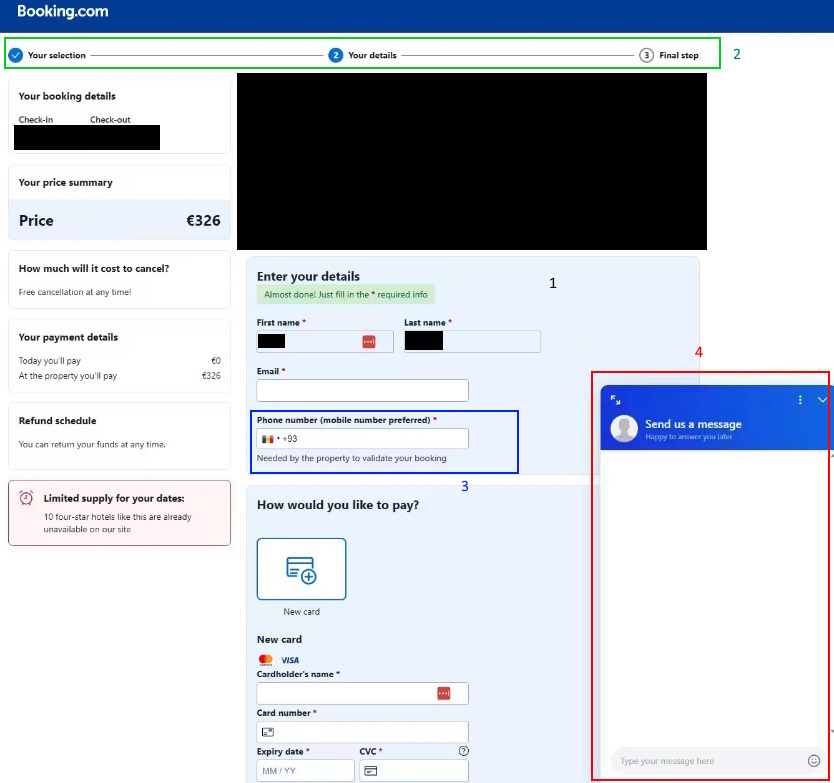Click the VISA logo
This screenshot has height=783, width=834.
290,660
